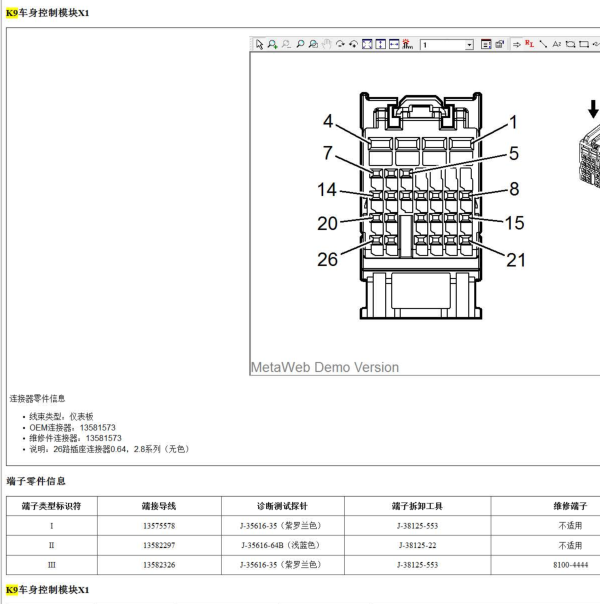Select the hand pan tool

click(327, 44)
